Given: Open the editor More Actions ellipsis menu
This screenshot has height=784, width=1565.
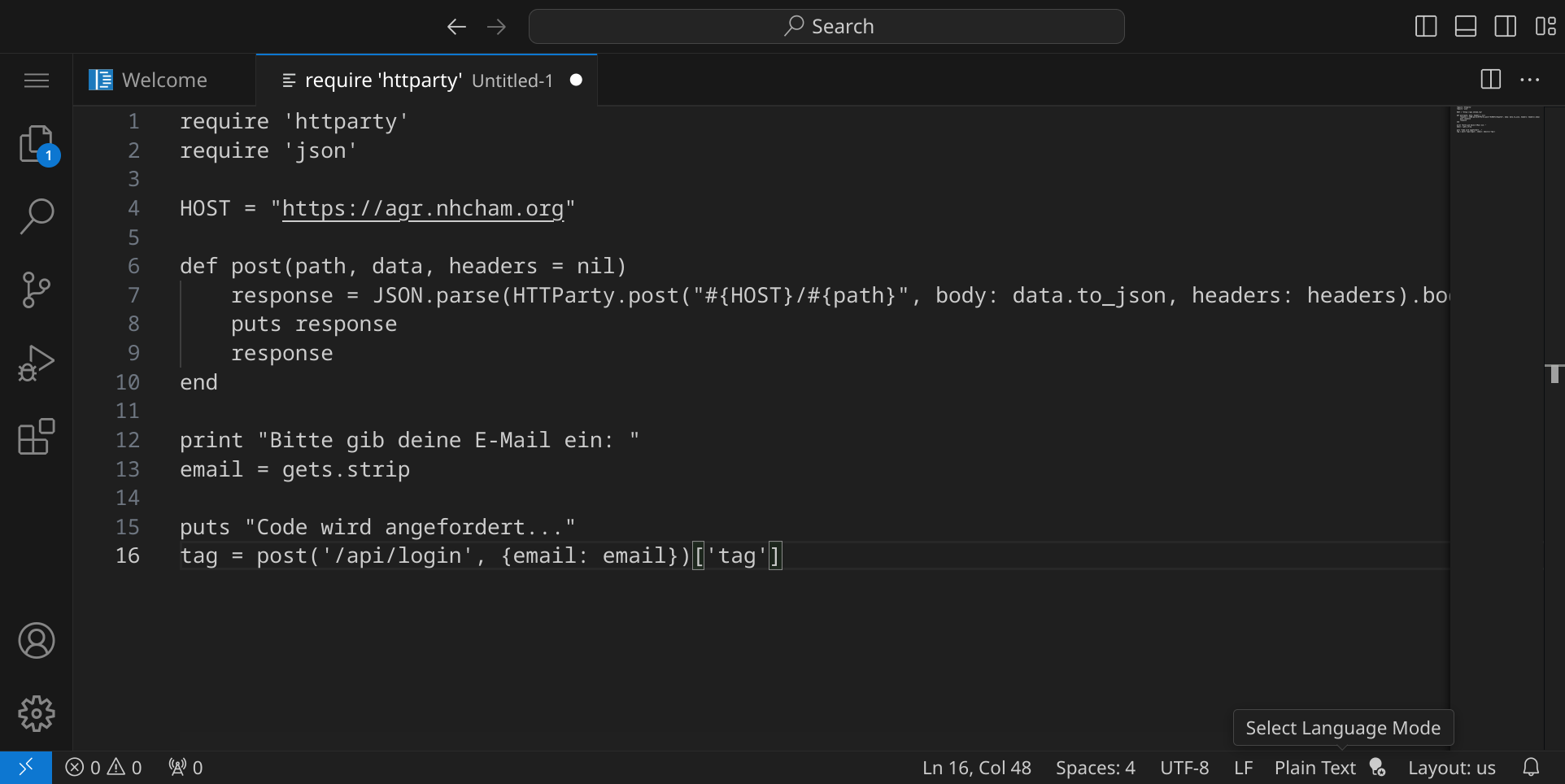Looking at the screenshot, I should [x=1530, y=80].
